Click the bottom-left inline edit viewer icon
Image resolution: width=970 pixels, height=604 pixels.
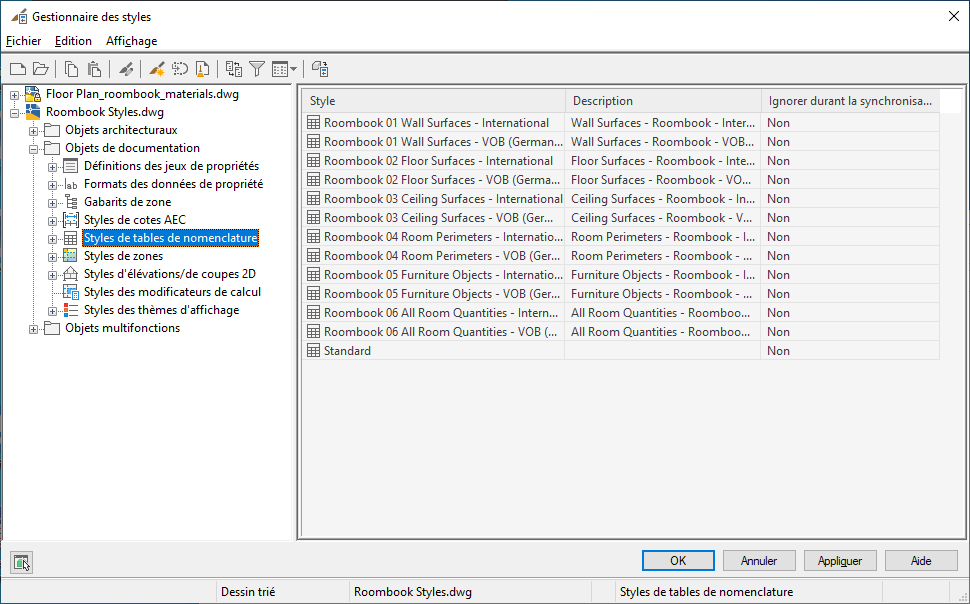tap(22, 562)
